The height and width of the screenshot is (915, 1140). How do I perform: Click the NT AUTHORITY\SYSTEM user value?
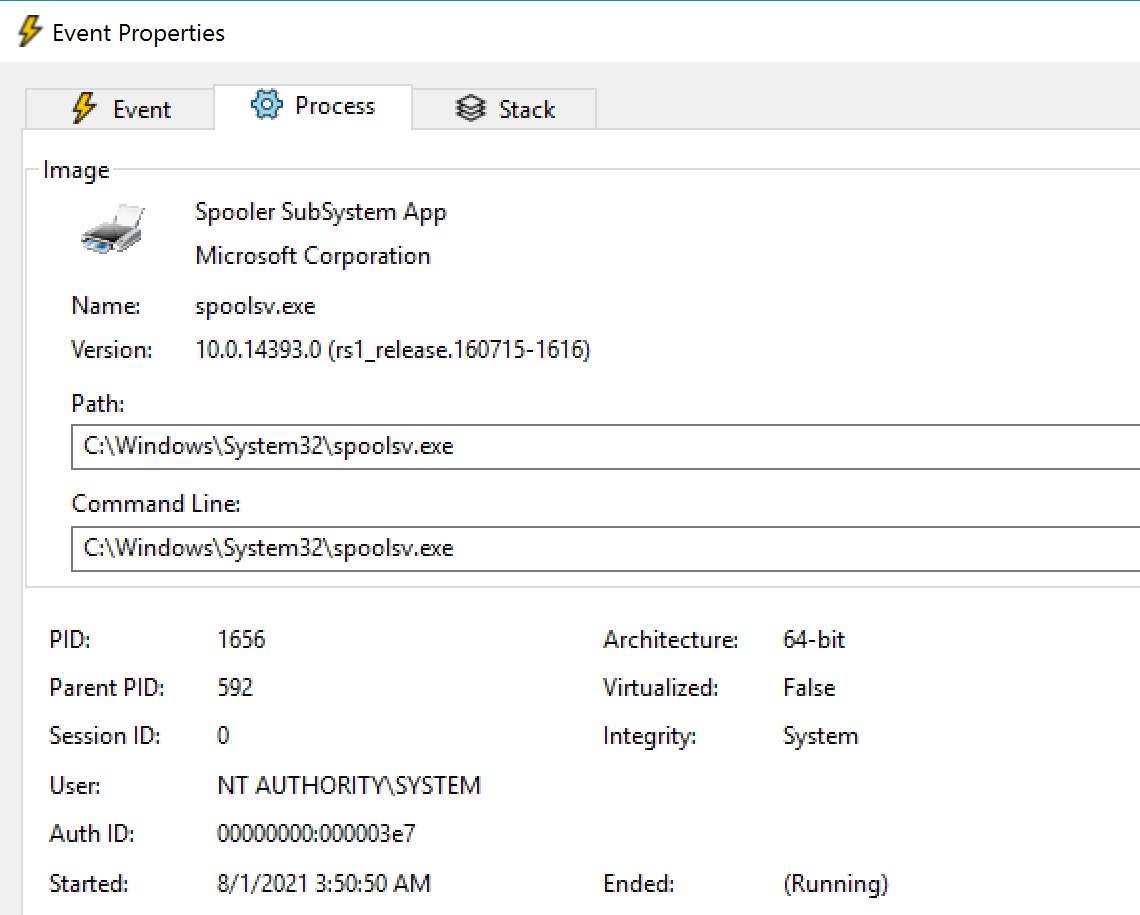point(349,786)
